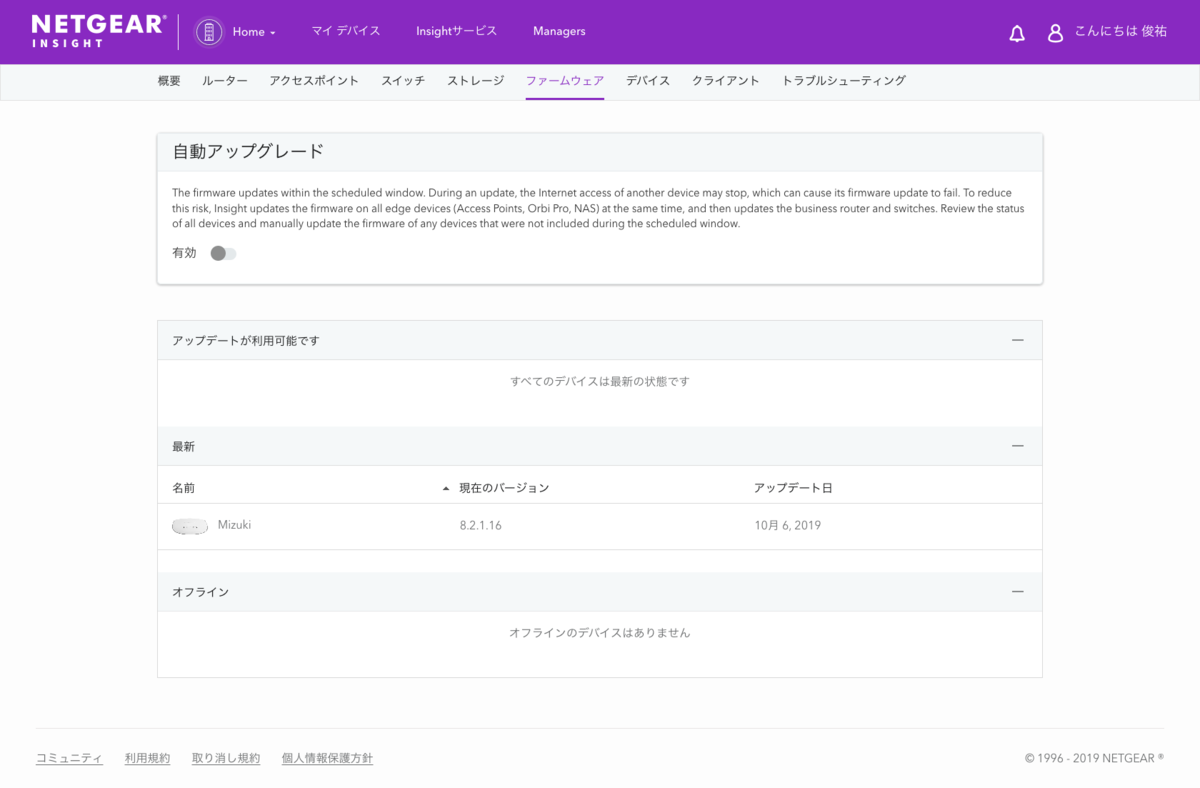Collapse the アップデートが利用可能です section

click(1018, 340)
